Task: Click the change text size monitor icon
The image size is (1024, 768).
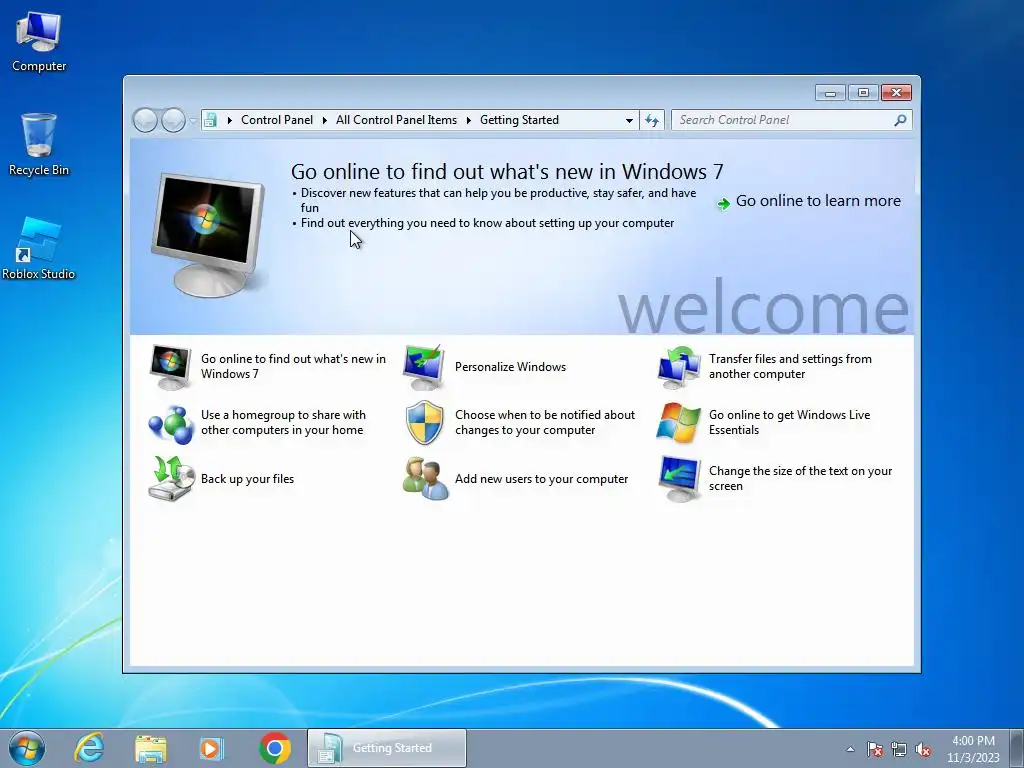Action: 679,479
